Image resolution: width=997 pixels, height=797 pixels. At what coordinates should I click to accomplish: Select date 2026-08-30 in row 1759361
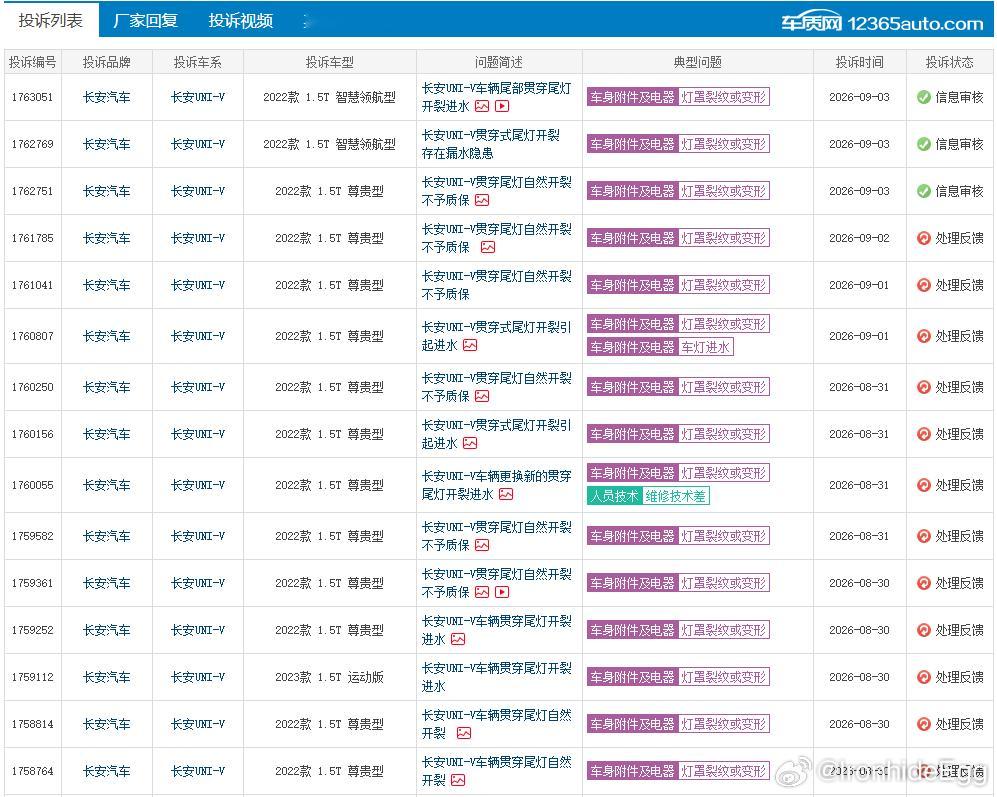pyautogui.click(x=859, y=583)
